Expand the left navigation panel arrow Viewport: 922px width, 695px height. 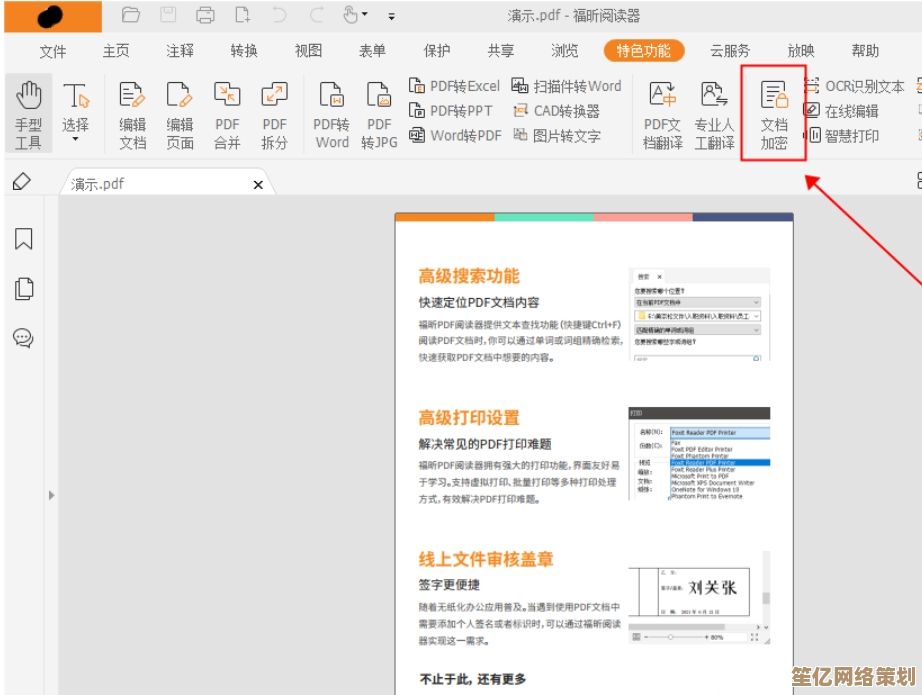(52, 495)
